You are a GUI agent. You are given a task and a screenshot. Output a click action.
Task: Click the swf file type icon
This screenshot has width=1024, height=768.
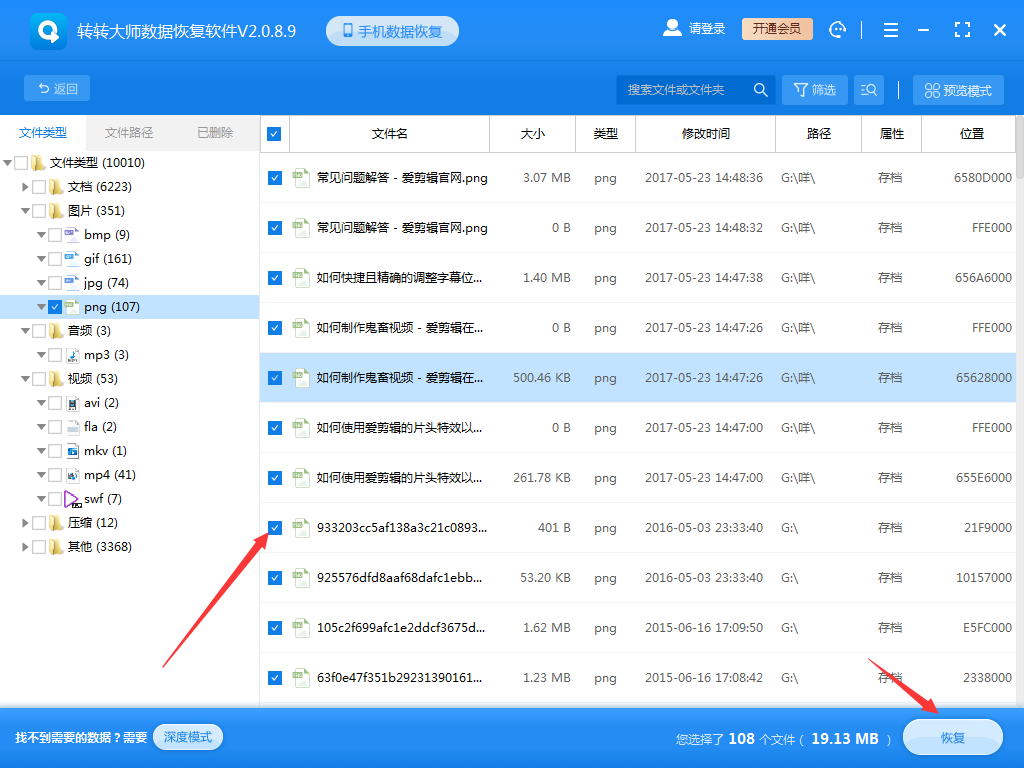point(72,500)
